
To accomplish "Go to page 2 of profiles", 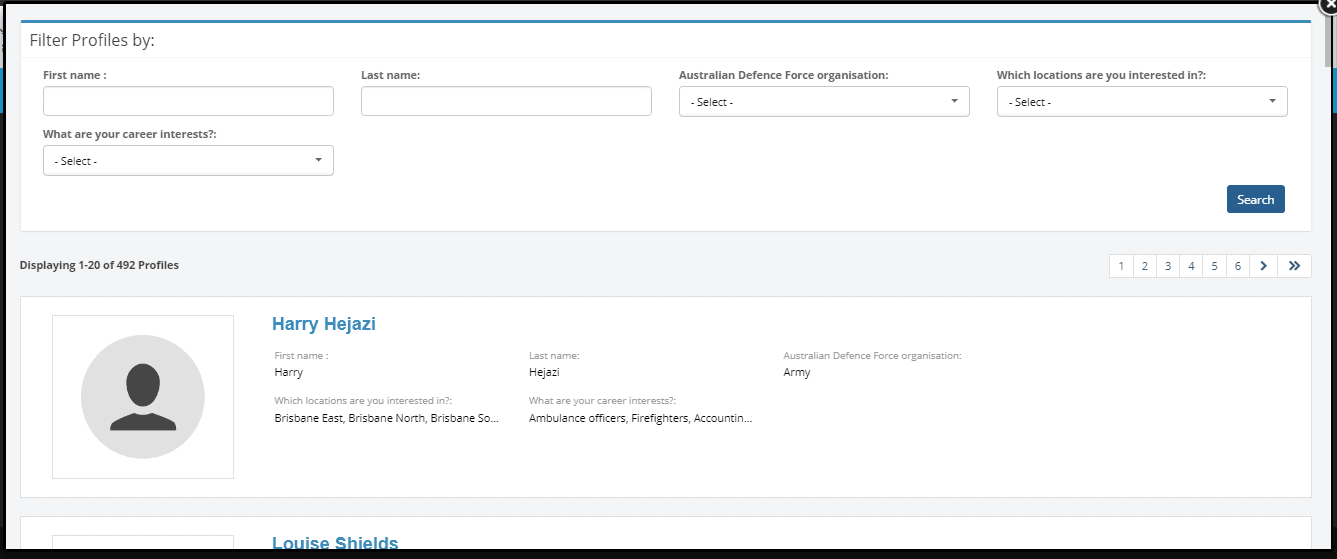I will click(x=1145, y=266).
